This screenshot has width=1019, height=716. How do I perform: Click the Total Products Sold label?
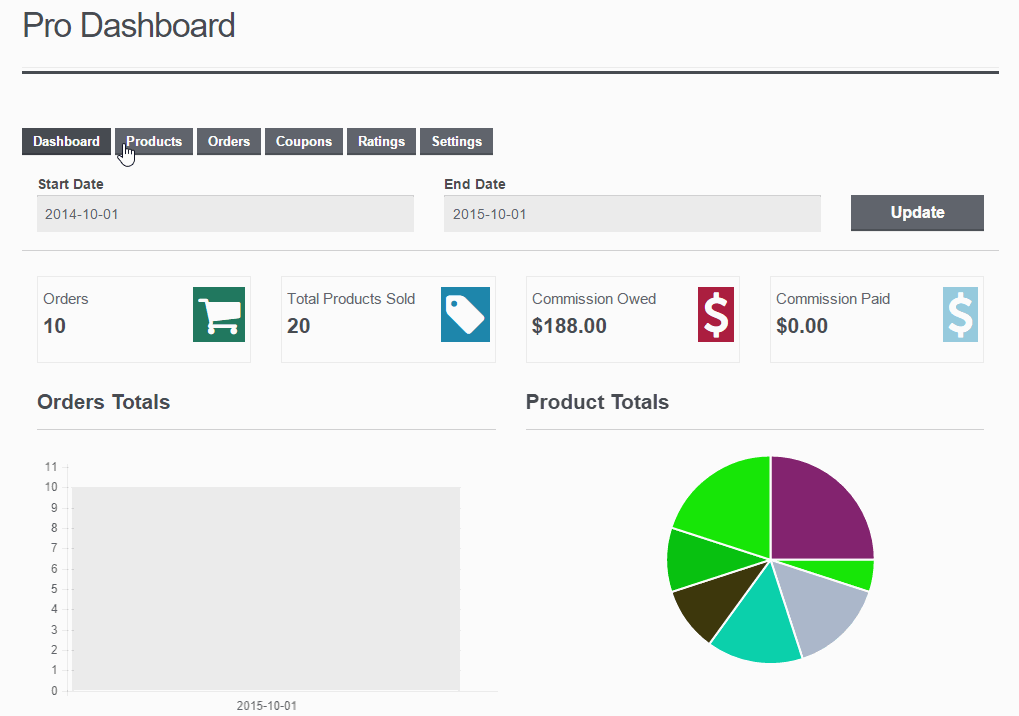[x=351, y=299]
